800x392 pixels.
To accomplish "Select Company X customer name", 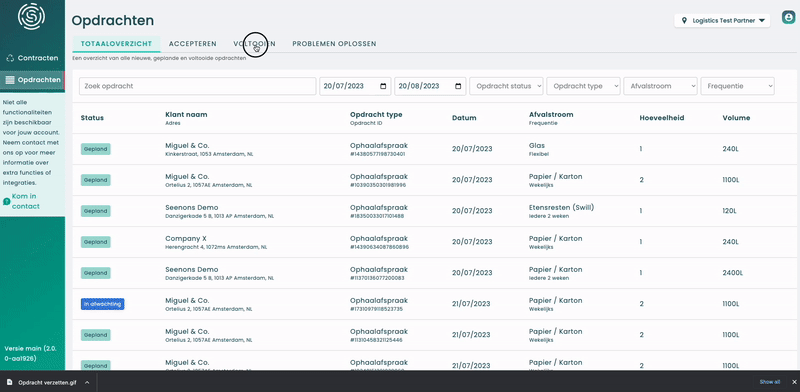I will point(186,238).
